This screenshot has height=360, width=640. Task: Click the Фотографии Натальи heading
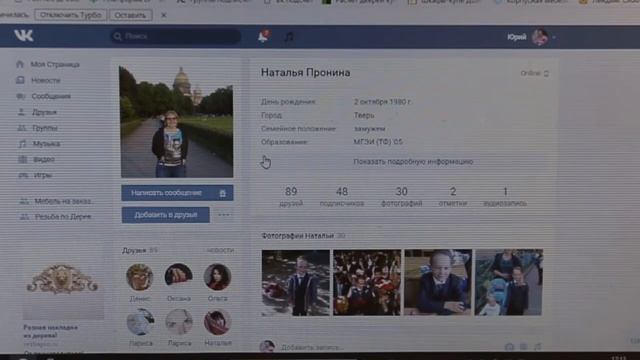(x=298, y=236)
